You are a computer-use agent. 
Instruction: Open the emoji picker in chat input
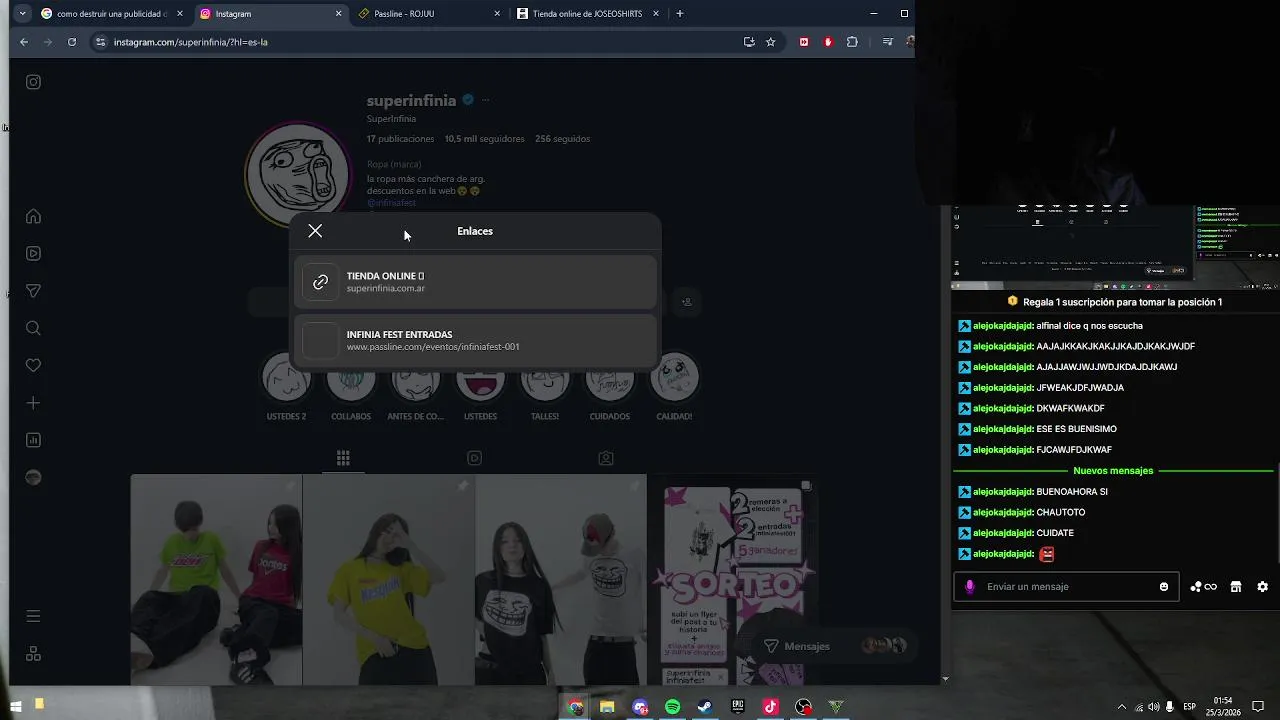[1164, 587]
